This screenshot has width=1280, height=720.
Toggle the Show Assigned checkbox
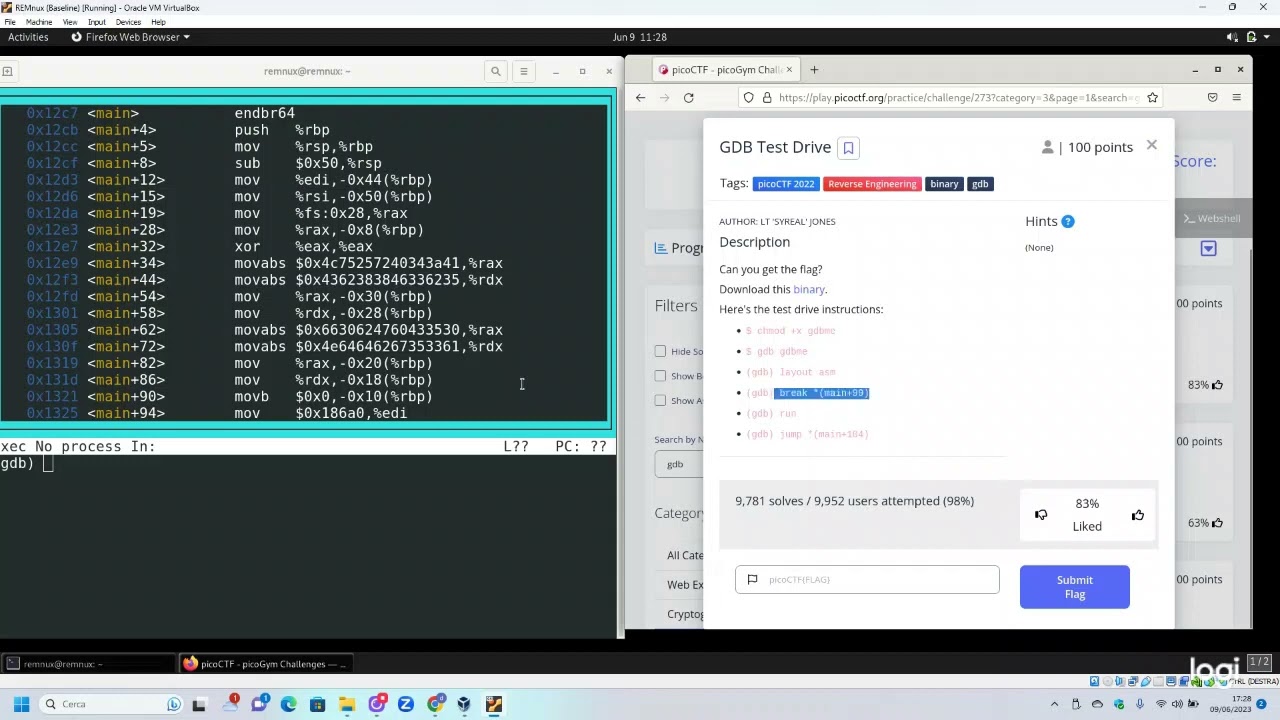(x=660, y=400)
